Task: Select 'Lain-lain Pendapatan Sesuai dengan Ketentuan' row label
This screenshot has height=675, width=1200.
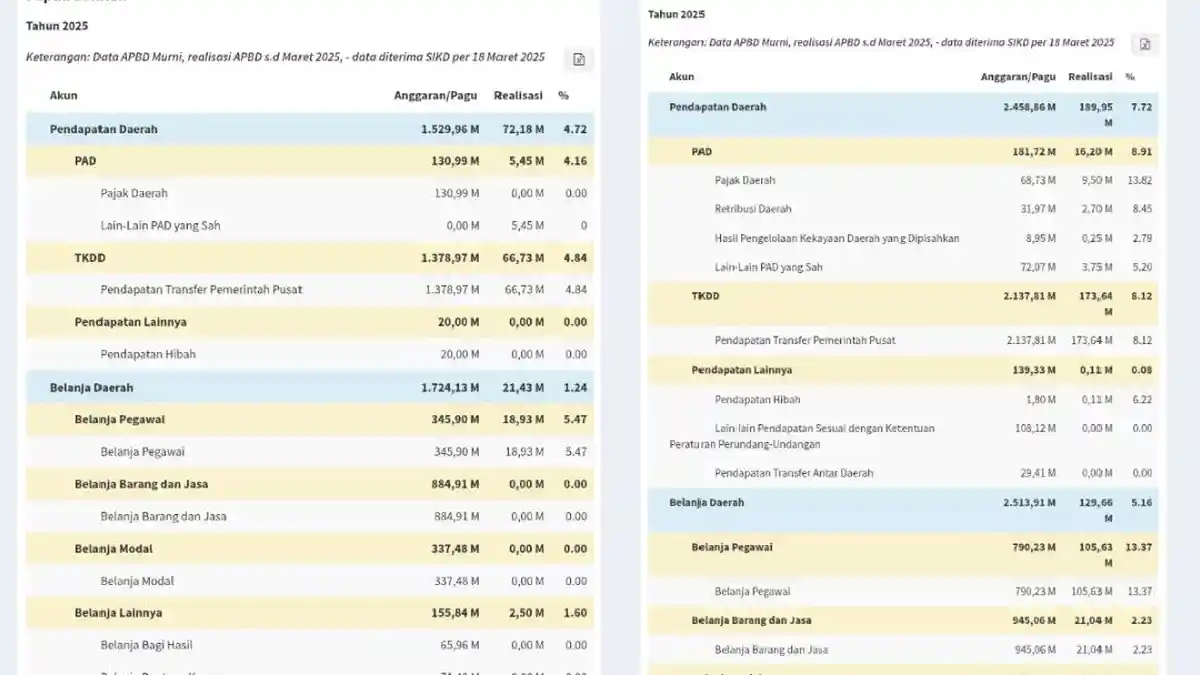Action: pos(825,429)
